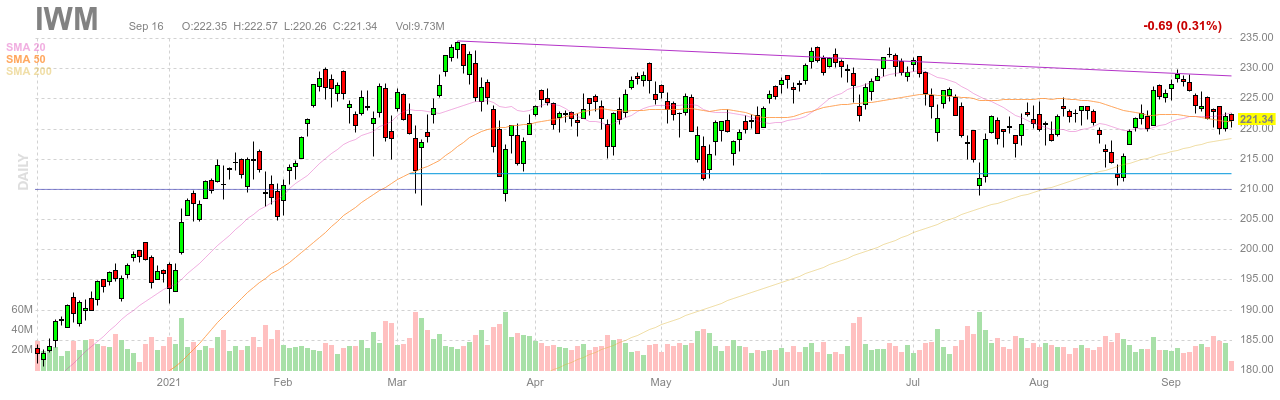Toggle the SMA 20 legend label
This screenshot has height=400, width=1280.
(27, 47)
